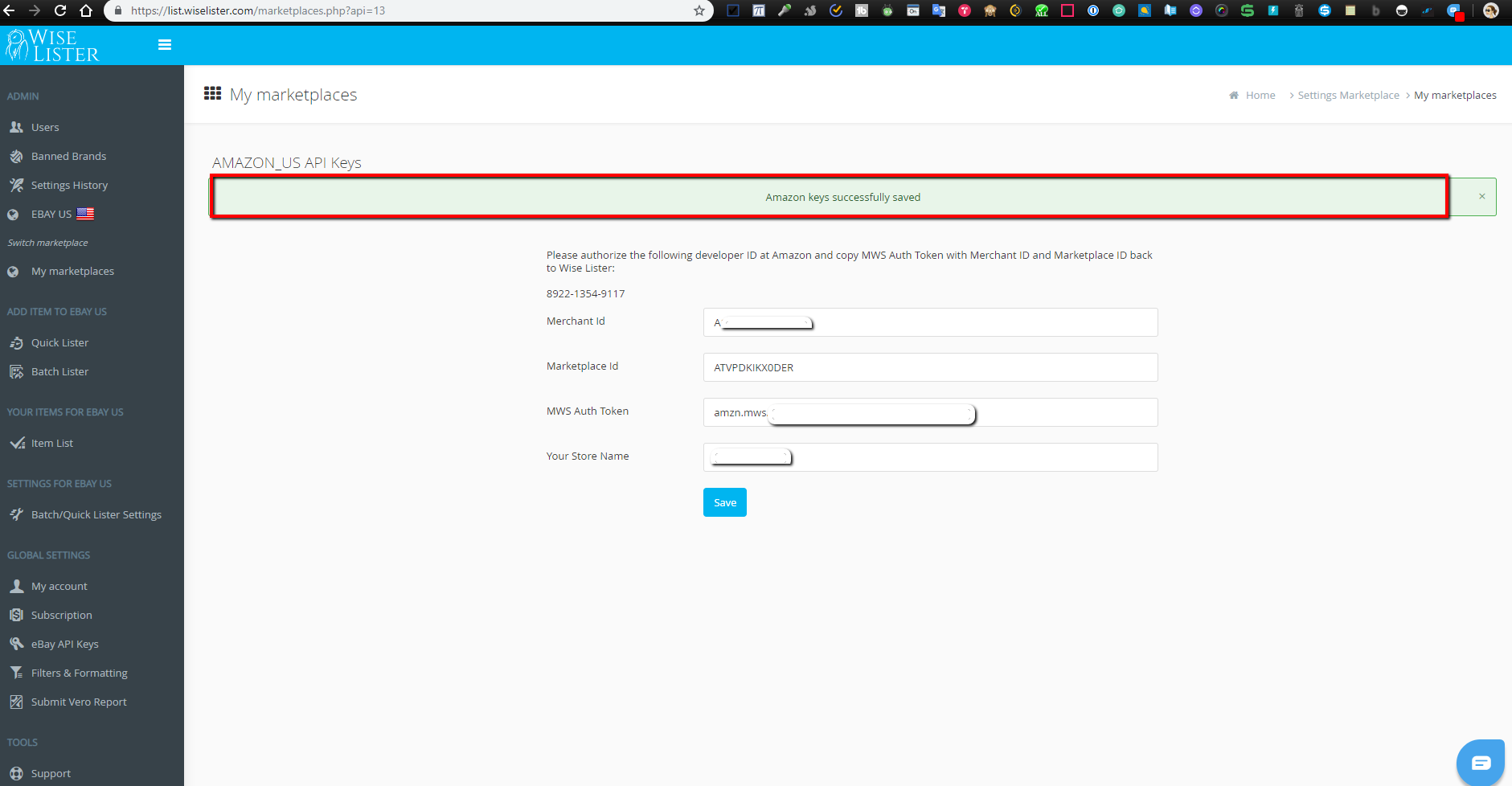Click the MWS Auth Token field
This screenshot has height=786, width=1512.
tap(930, 412)
